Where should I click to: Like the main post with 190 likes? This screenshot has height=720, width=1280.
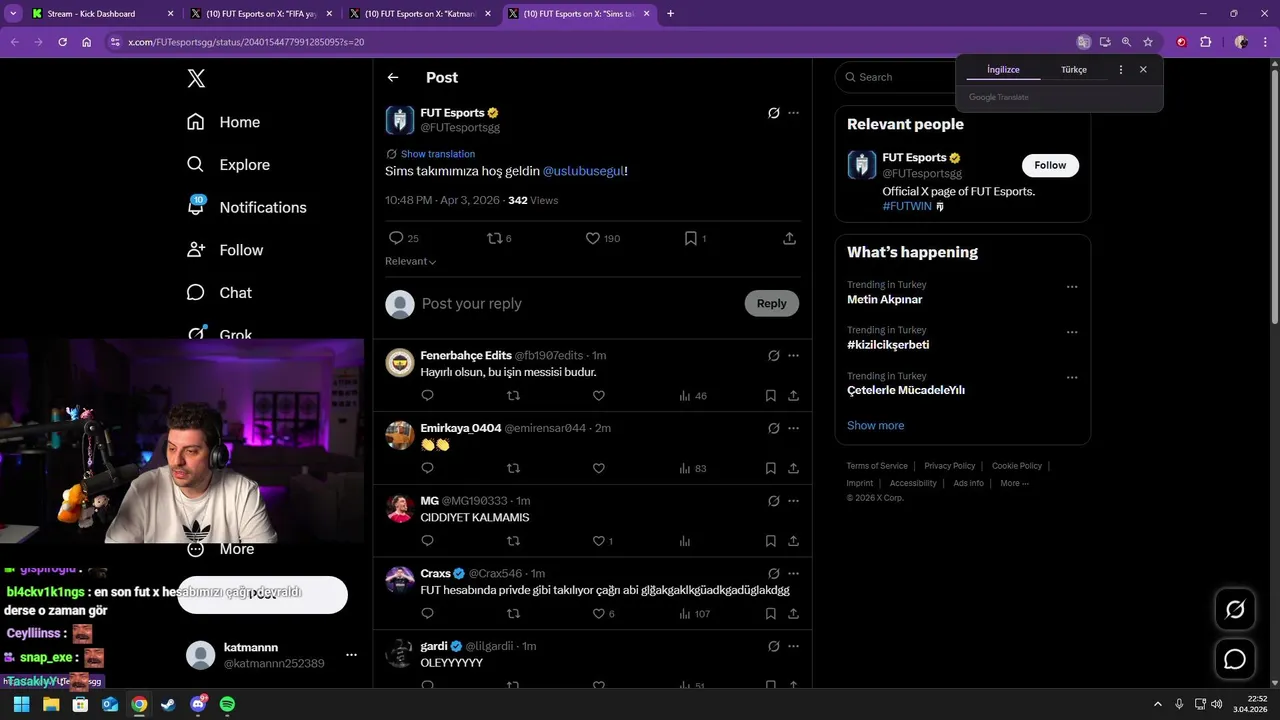592,238
